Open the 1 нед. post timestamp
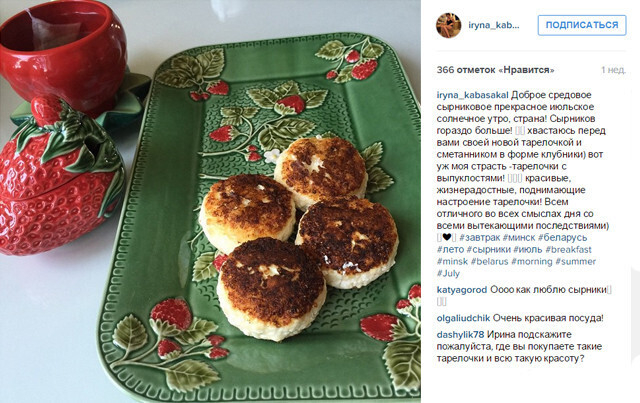Screen dimensions: 640x403 click(613, 70)
